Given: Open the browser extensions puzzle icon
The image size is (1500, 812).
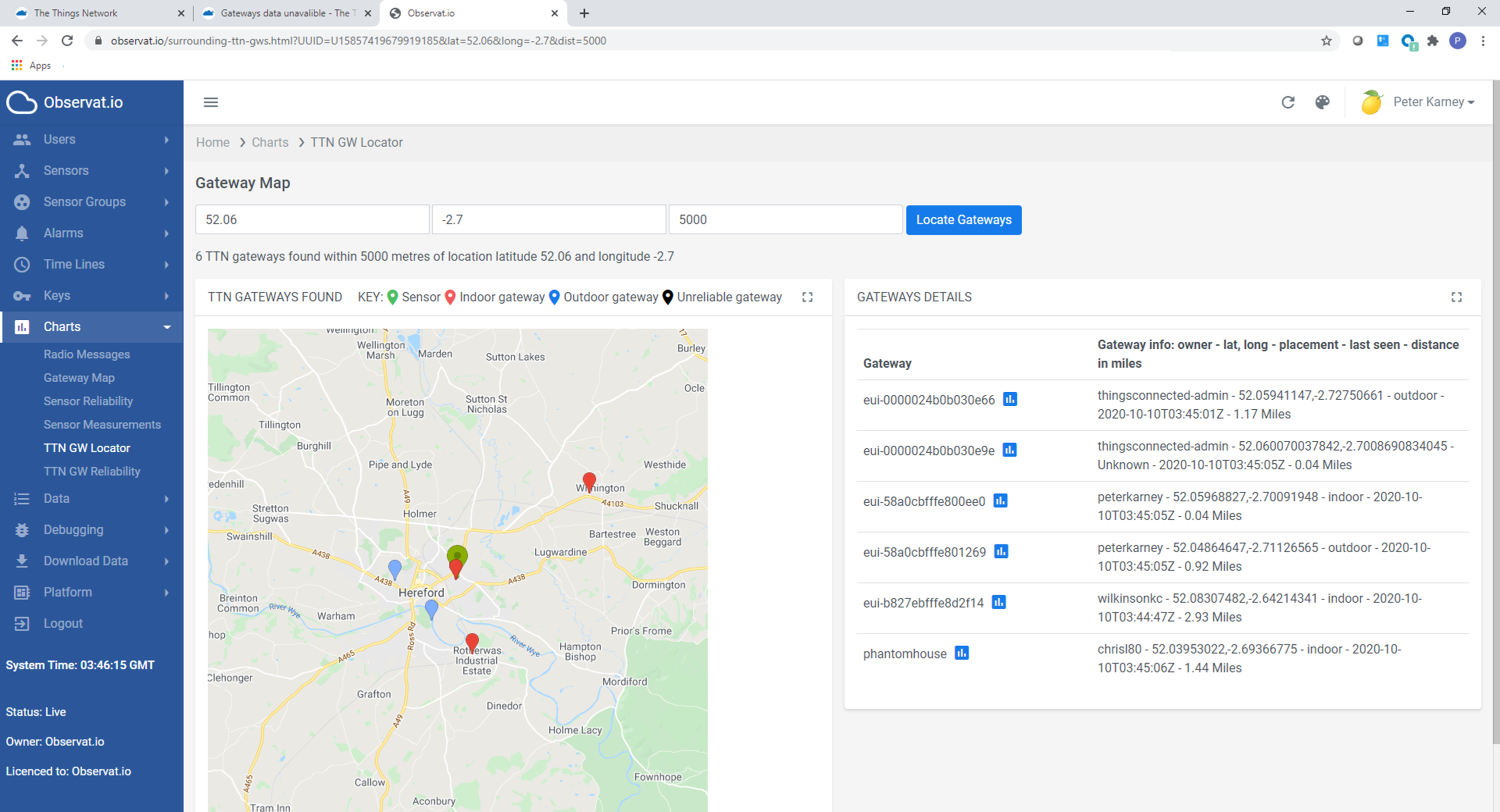Looking at the screenshot, I should pyautogui.click(x=1432, y=41).
